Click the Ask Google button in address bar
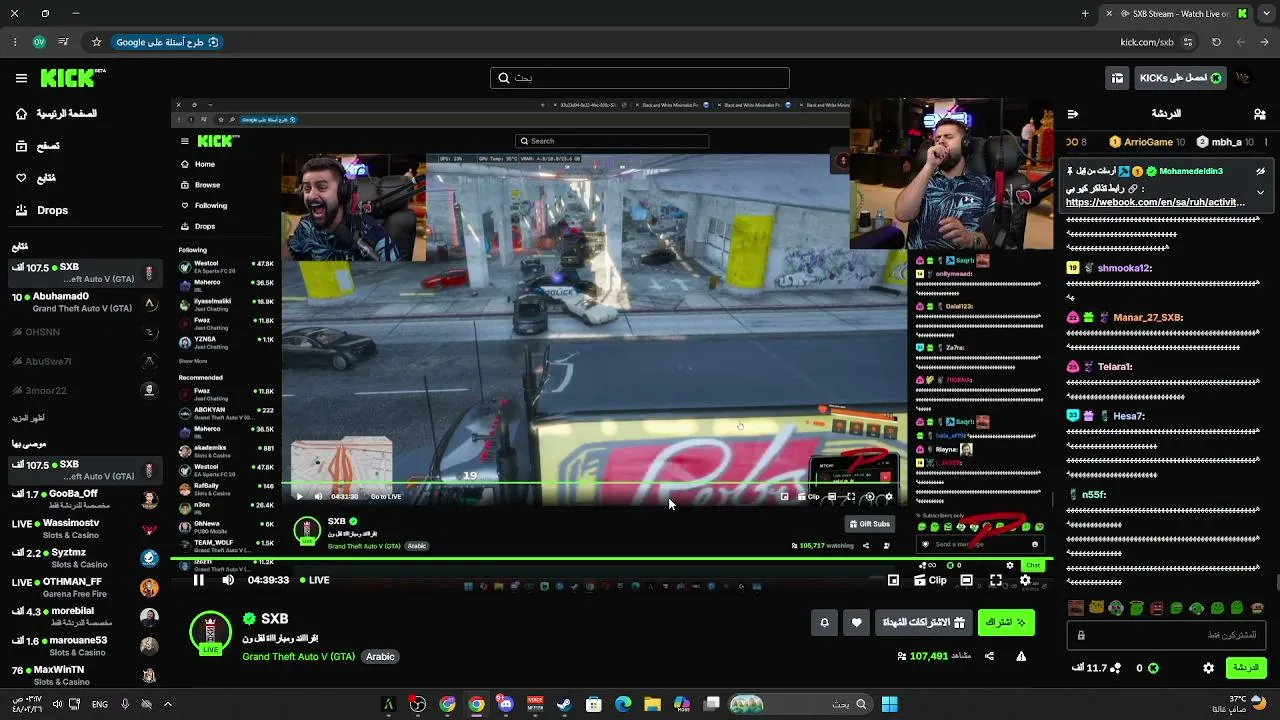Screen dimensions: 1280x720 click(167, 42)
